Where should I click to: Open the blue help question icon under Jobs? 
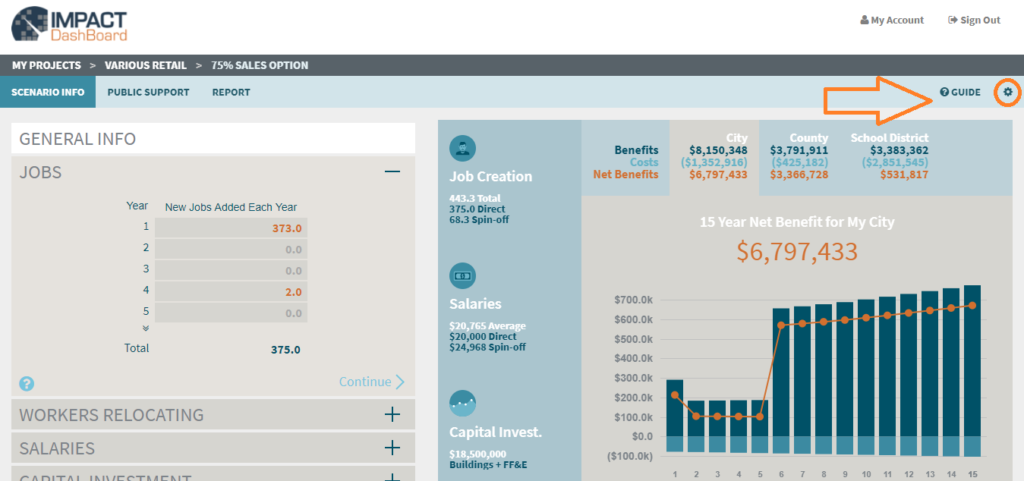pos(27,384)
